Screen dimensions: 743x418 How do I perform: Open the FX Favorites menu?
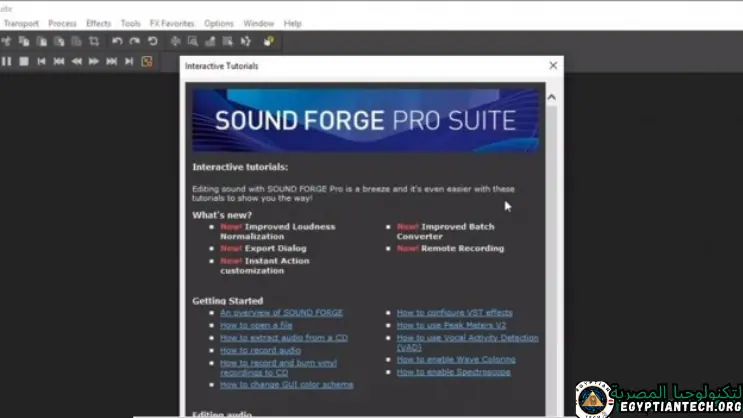[x=172, y=23]
